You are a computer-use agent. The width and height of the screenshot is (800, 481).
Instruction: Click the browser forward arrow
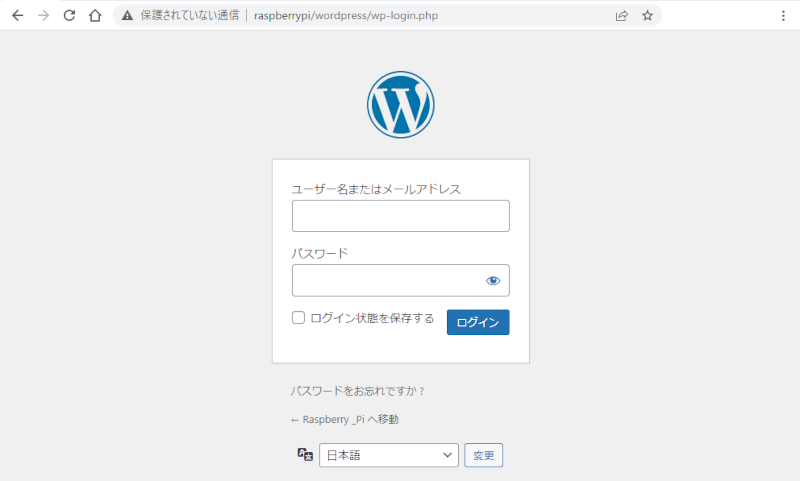pos(43,16)
